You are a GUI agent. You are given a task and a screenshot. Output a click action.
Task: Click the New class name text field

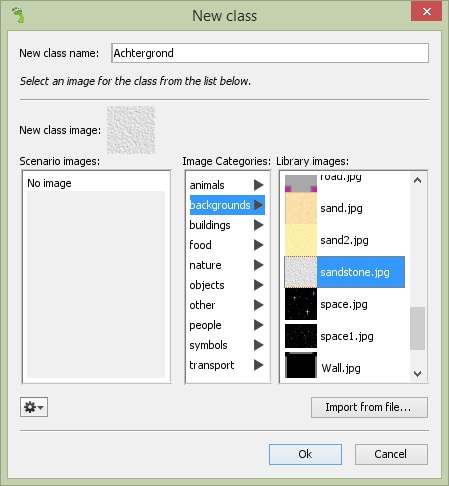tap(270, 53)
